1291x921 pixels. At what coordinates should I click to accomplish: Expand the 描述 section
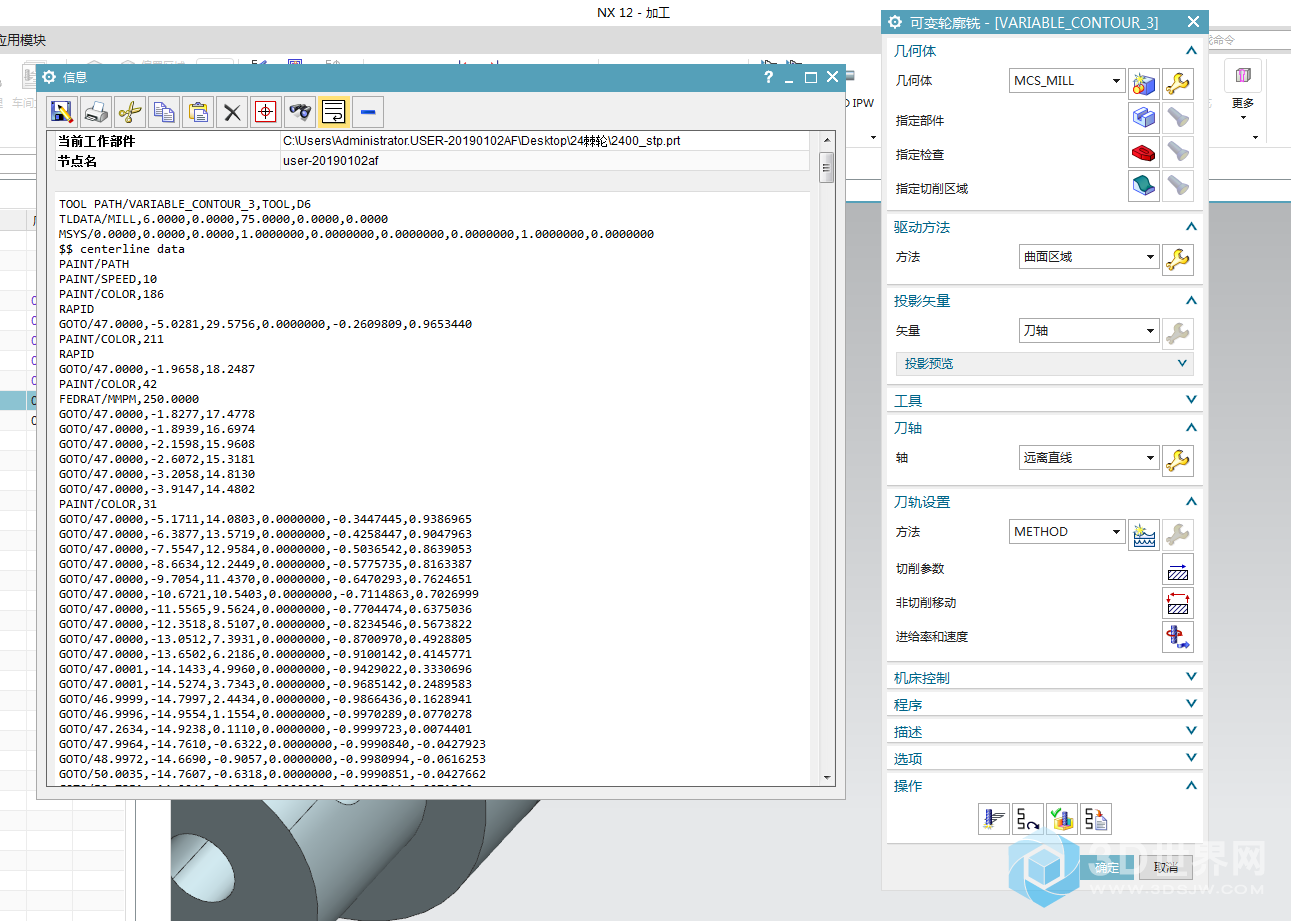coord(1044,732)
